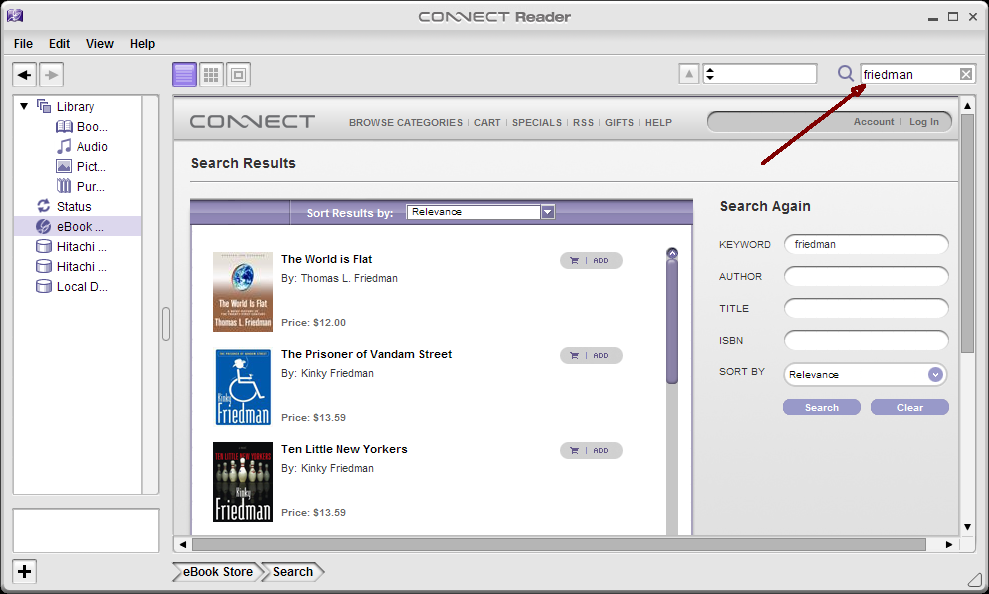Open the Cart link
Image resolution: width=989 pixels, height=594 pixels.
[487, 122]
